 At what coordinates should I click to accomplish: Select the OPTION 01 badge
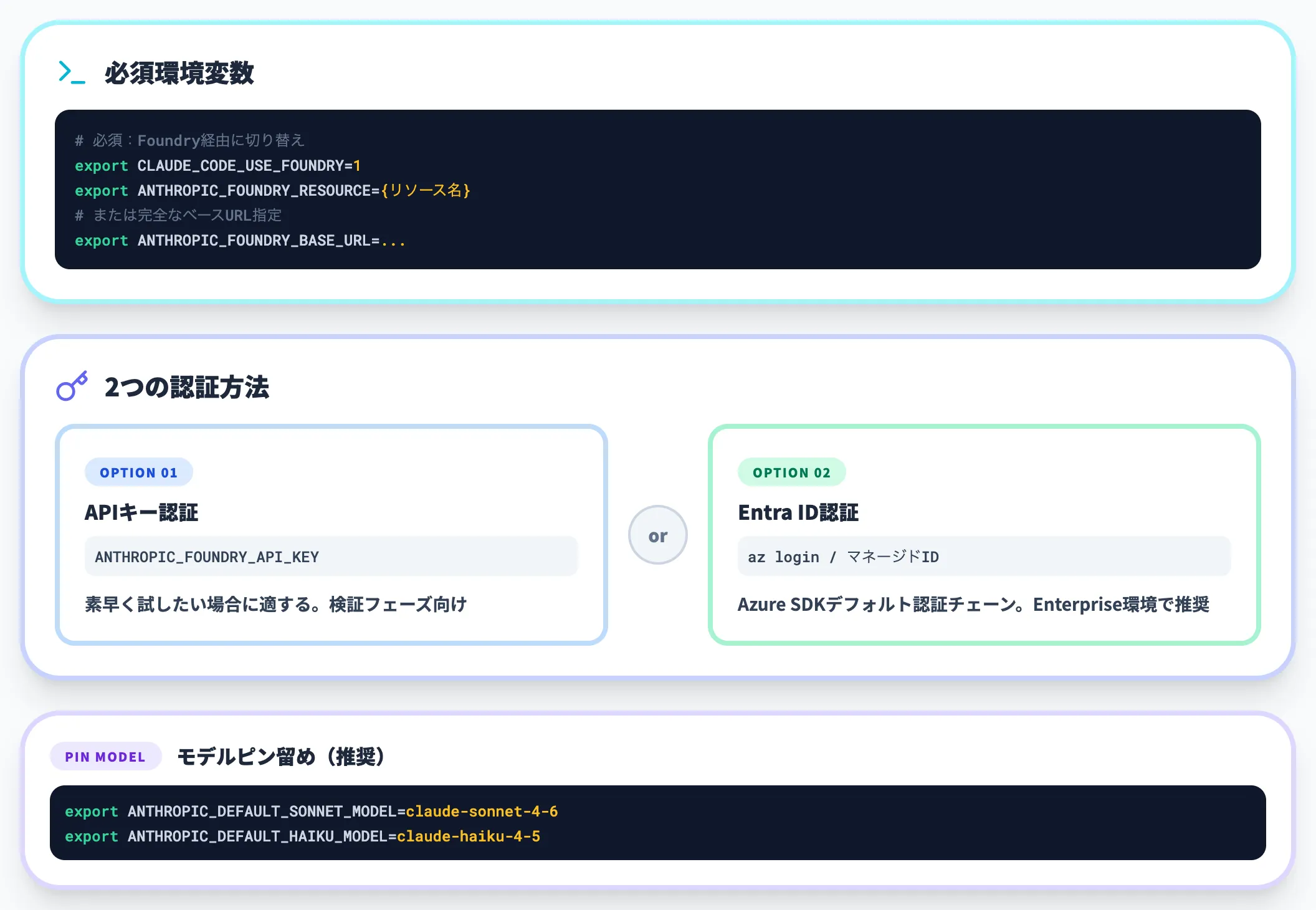click(x=139, y=472)
